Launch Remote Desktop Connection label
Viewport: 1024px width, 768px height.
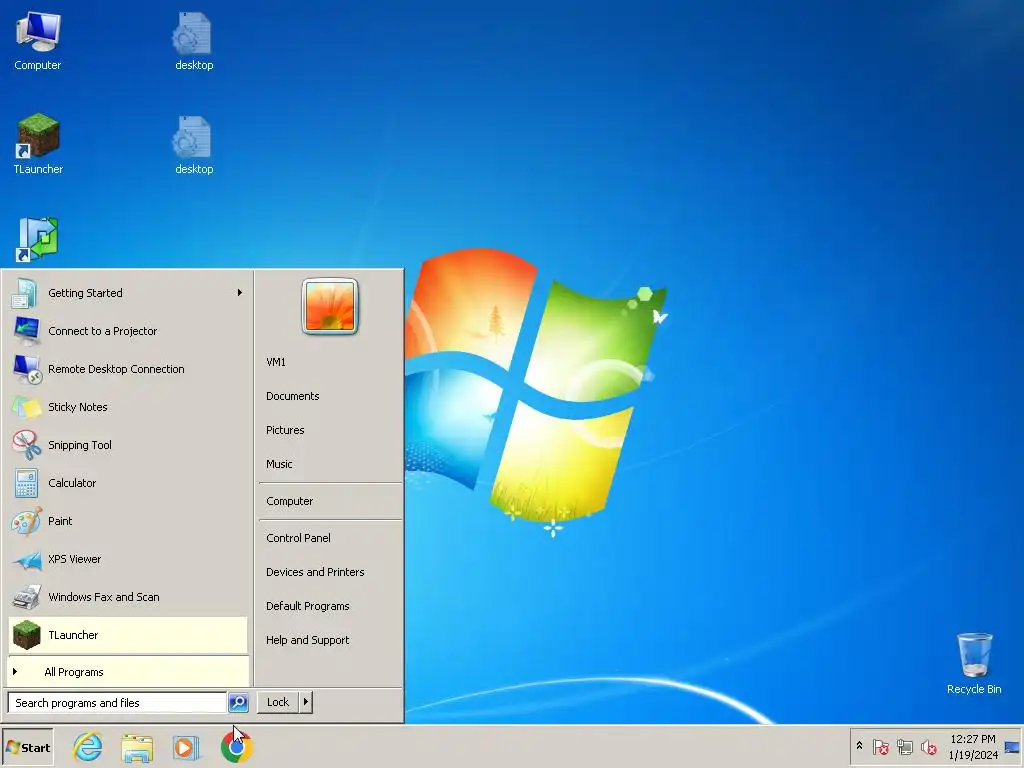pyautogui.click(x=116, y=369)
